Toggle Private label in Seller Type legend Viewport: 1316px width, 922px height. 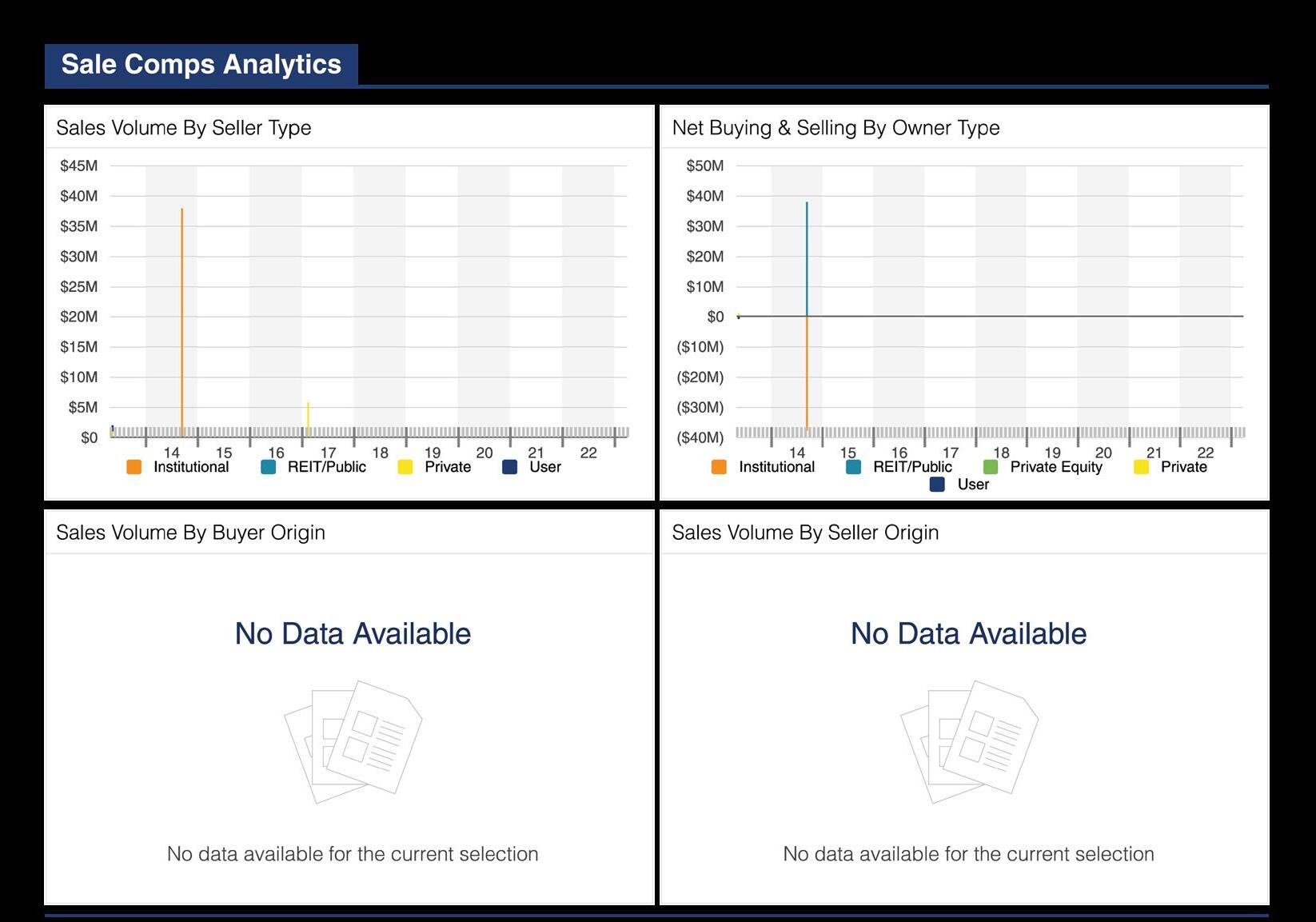448,467
